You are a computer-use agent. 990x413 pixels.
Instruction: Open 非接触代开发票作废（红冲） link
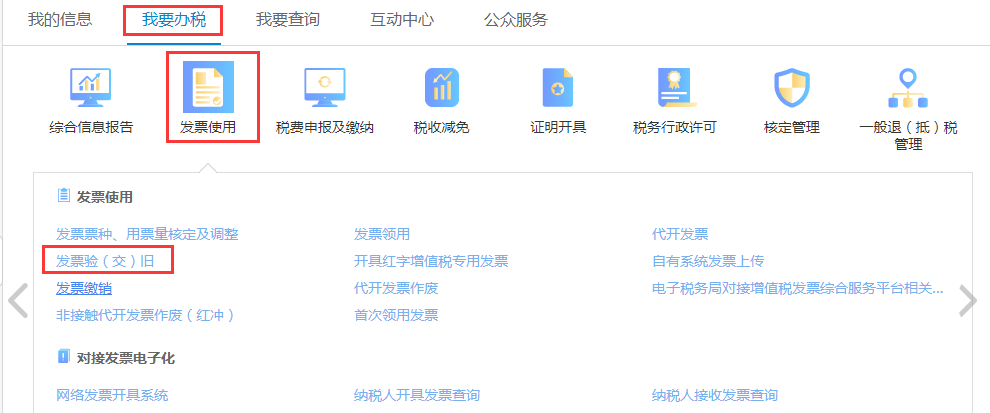click(145, 315)
